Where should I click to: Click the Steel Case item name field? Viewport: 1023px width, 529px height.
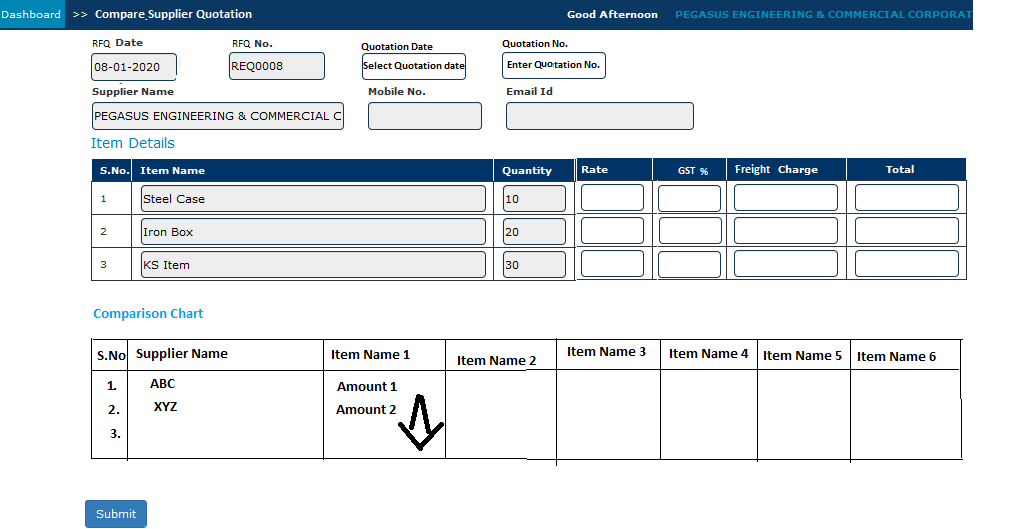coord(313,199)
